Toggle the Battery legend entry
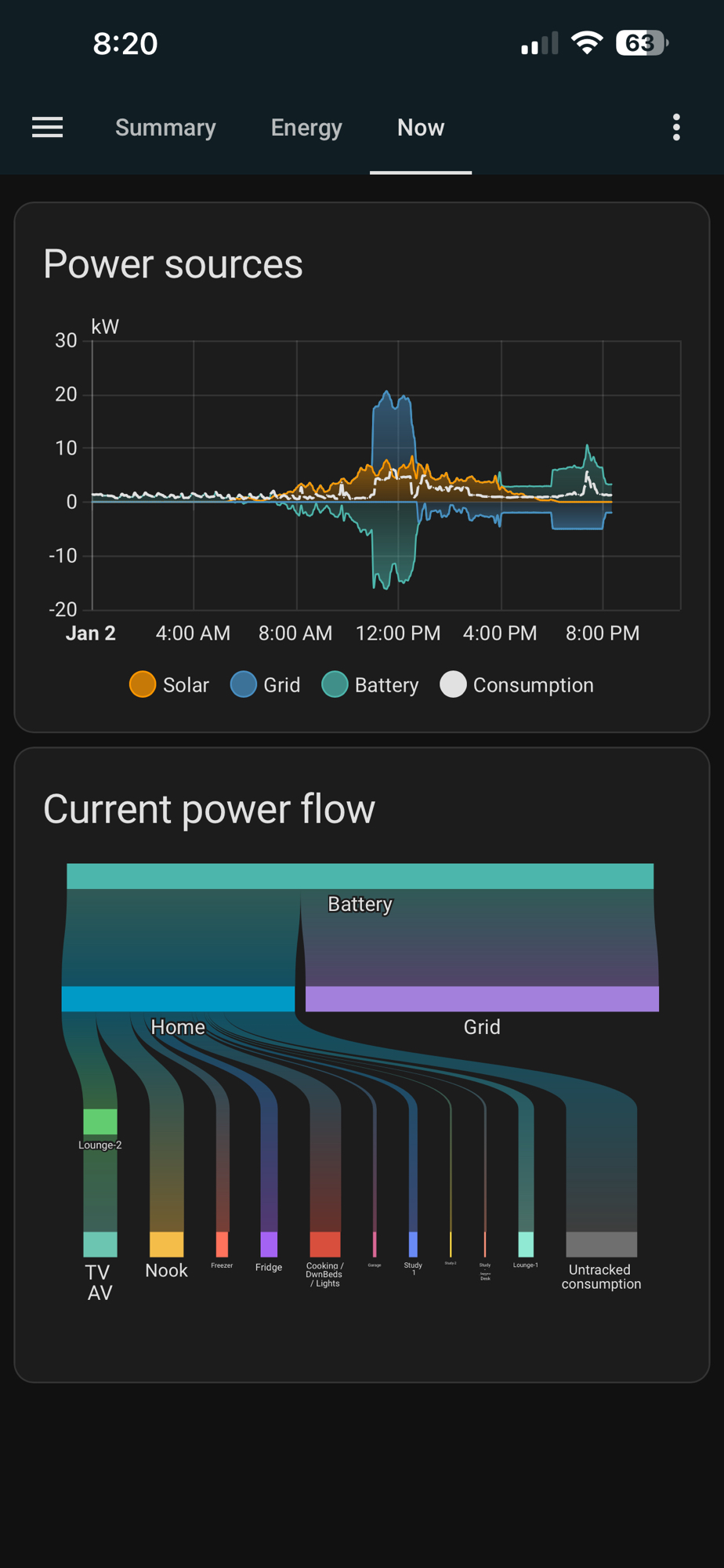The height and width of the screenshot is (1568, 724). (x=371, y=684)
